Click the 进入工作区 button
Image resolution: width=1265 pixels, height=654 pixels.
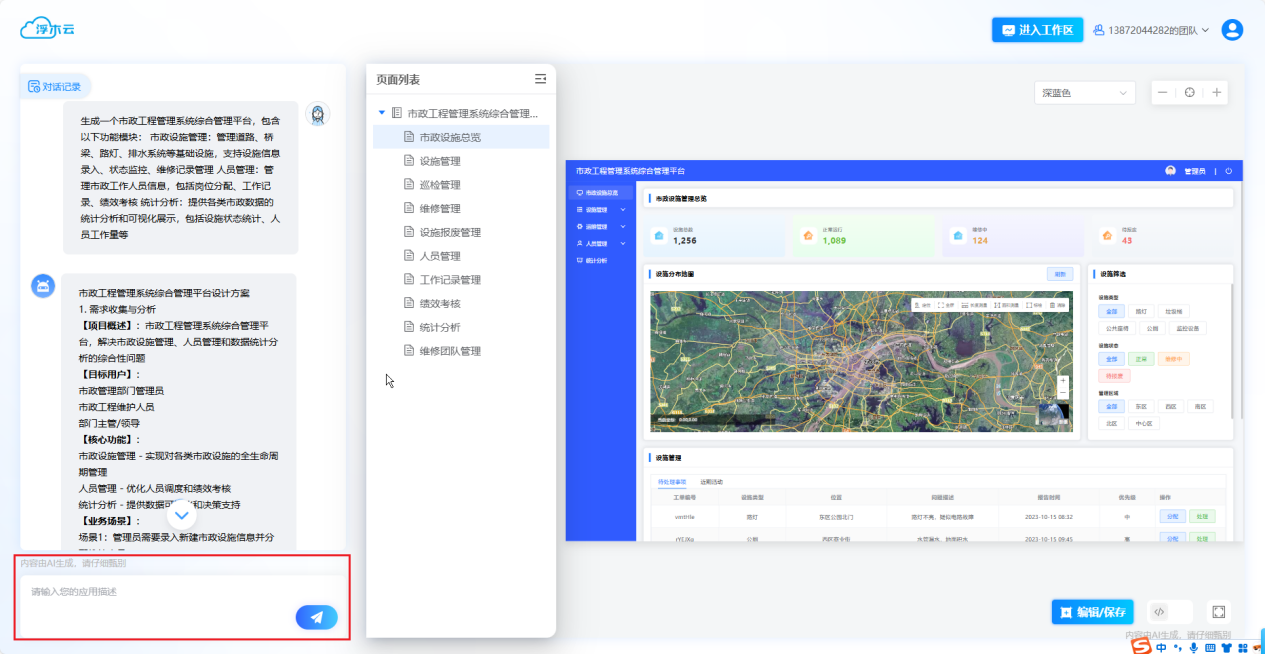[x=1037, y=30]
